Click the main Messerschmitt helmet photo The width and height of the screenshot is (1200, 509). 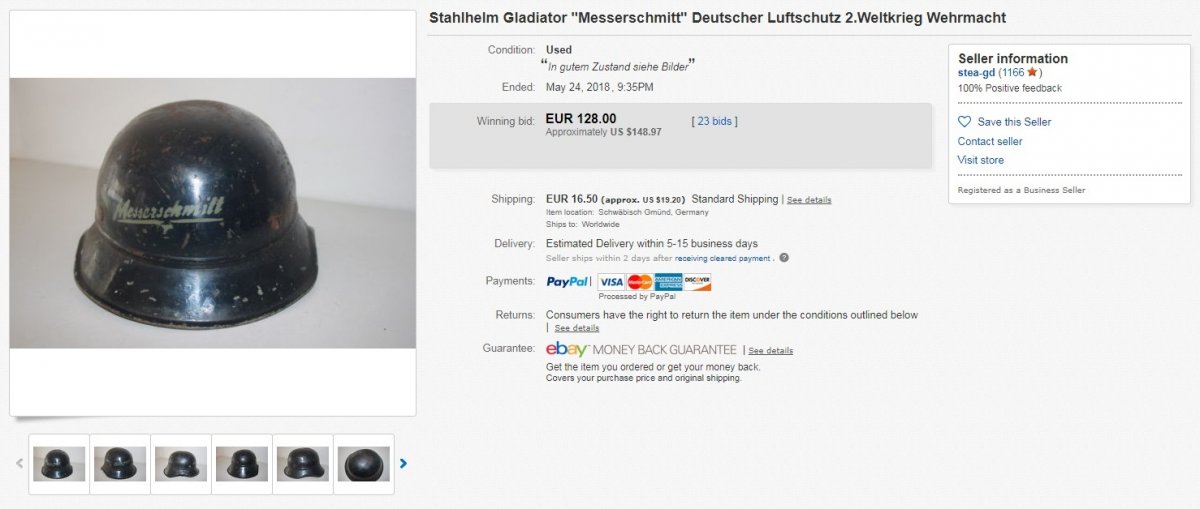point(213,213)
